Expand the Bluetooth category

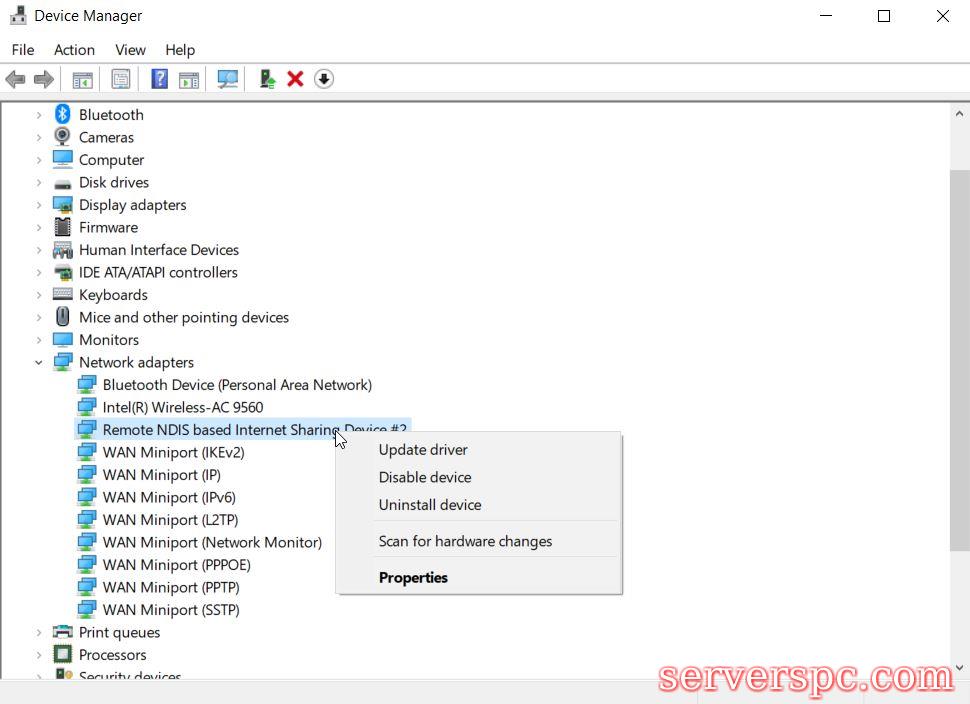pos(39,115)
